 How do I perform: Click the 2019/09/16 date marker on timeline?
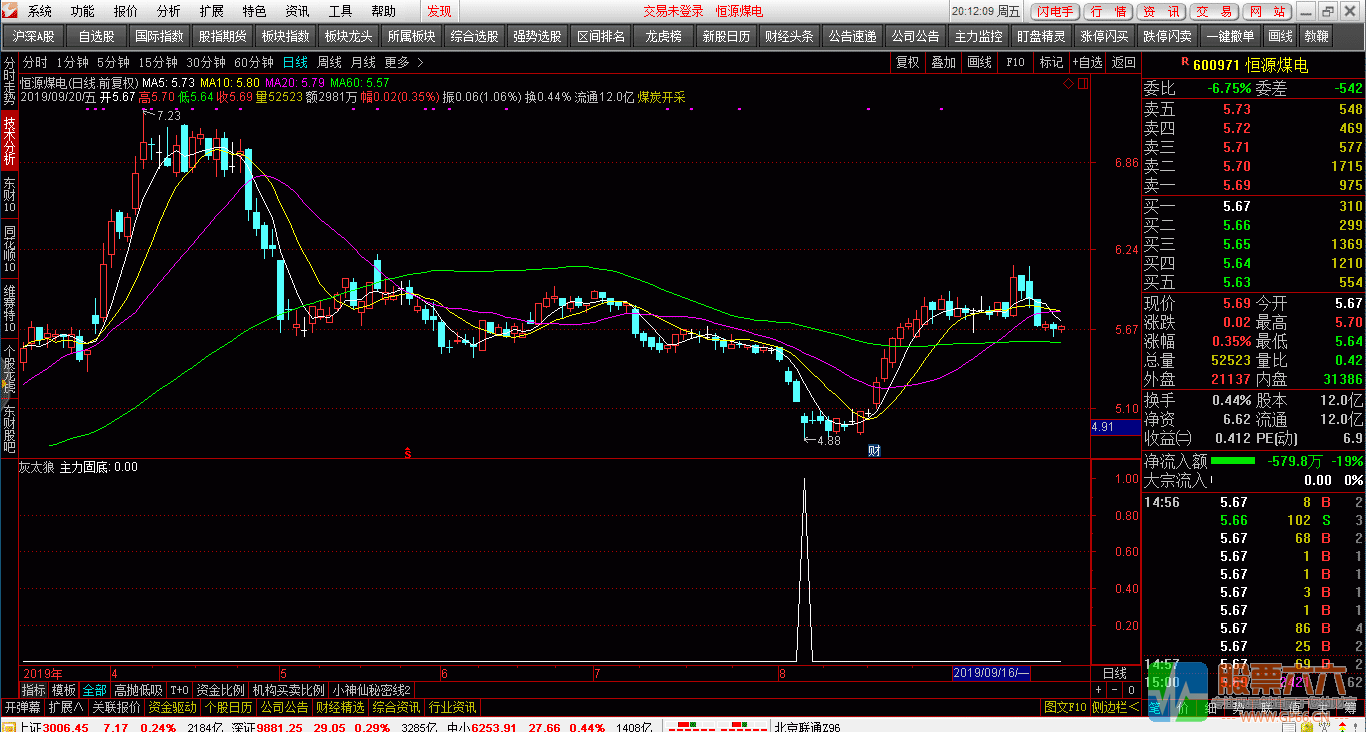click(x=991, y=673)
